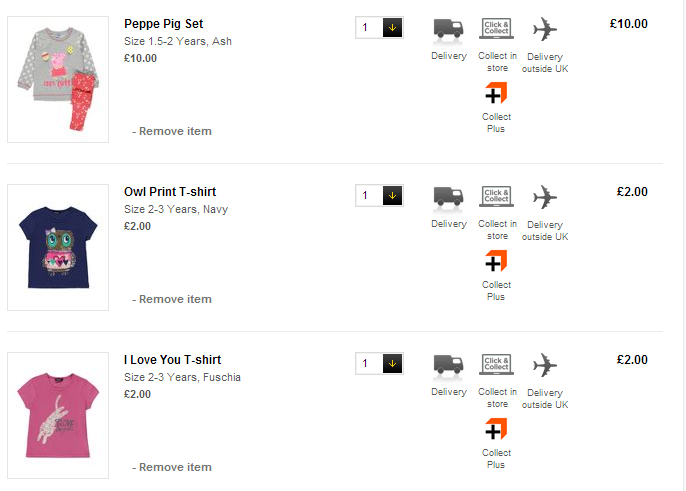Open quantity dropdown arrow for Peppe Pig Set
686x491 pixels.
pos(392,28)
